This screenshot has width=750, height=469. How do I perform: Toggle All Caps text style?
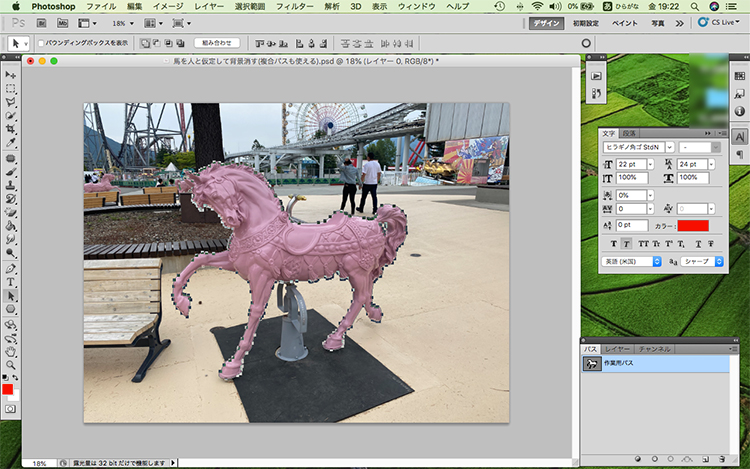pyautogui.click(x=643, y=244)
